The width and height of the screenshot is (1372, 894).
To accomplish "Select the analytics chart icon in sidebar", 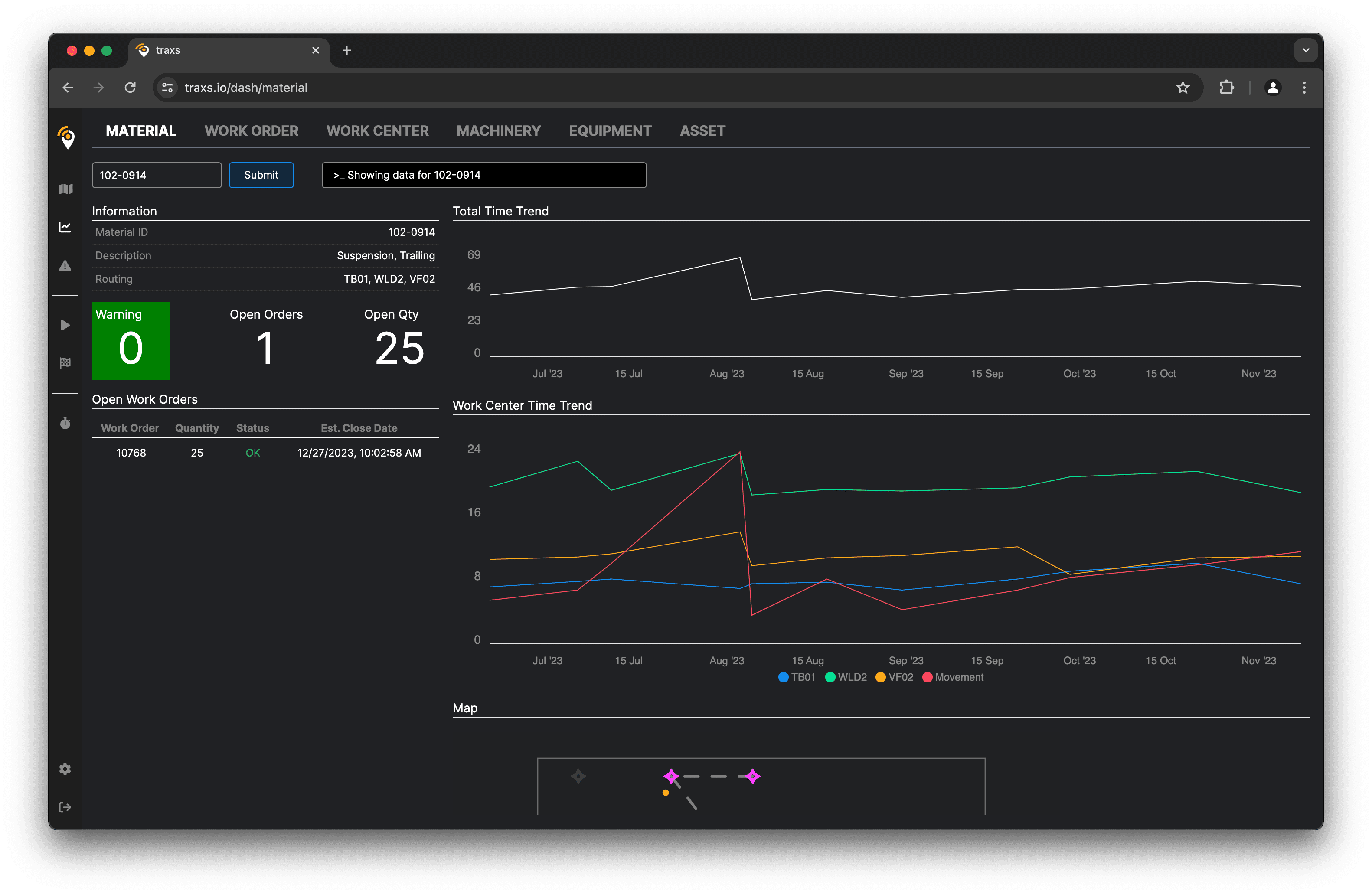I will pyautogui.click(x=65, y=227).
